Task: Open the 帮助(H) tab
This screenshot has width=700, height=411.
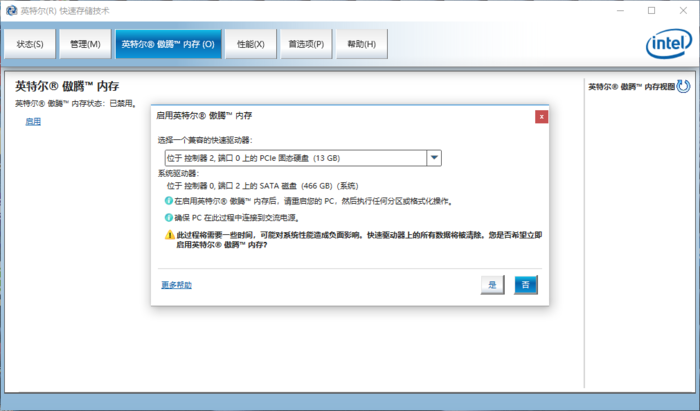Action: tap(362, 44)
